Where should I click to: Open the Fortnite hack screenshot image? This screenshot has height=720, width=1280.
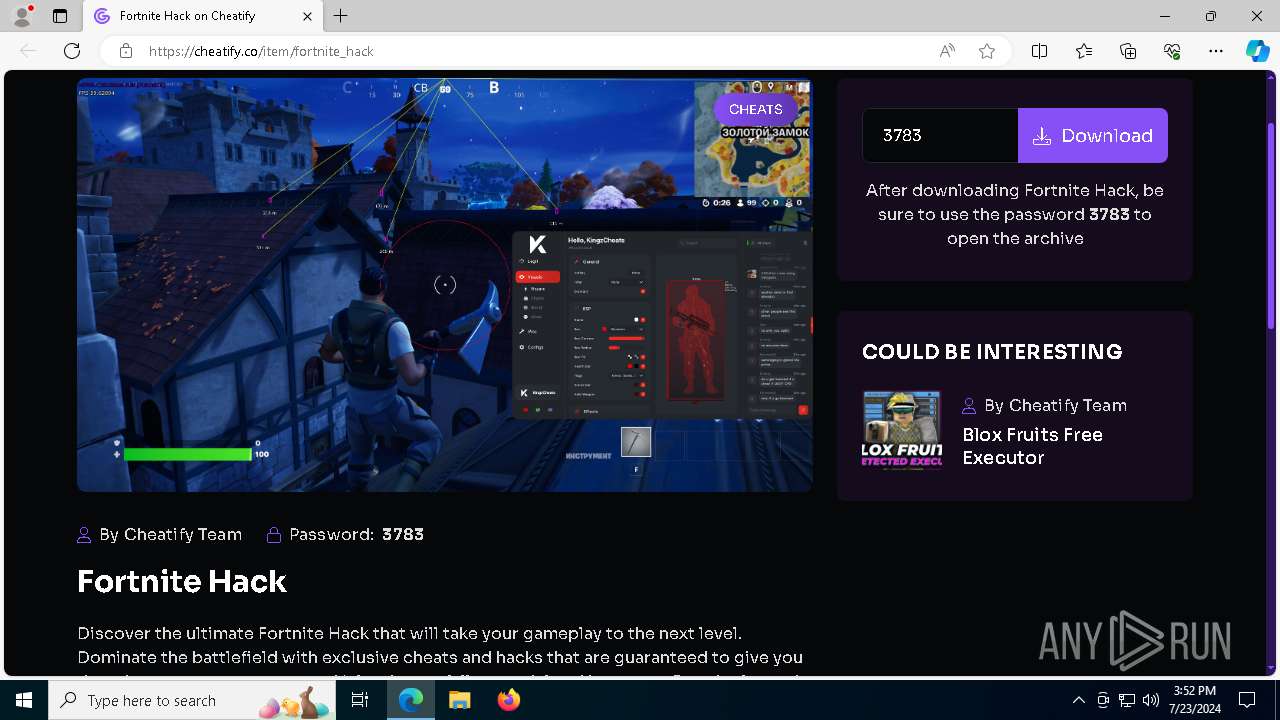click(445, 285)
